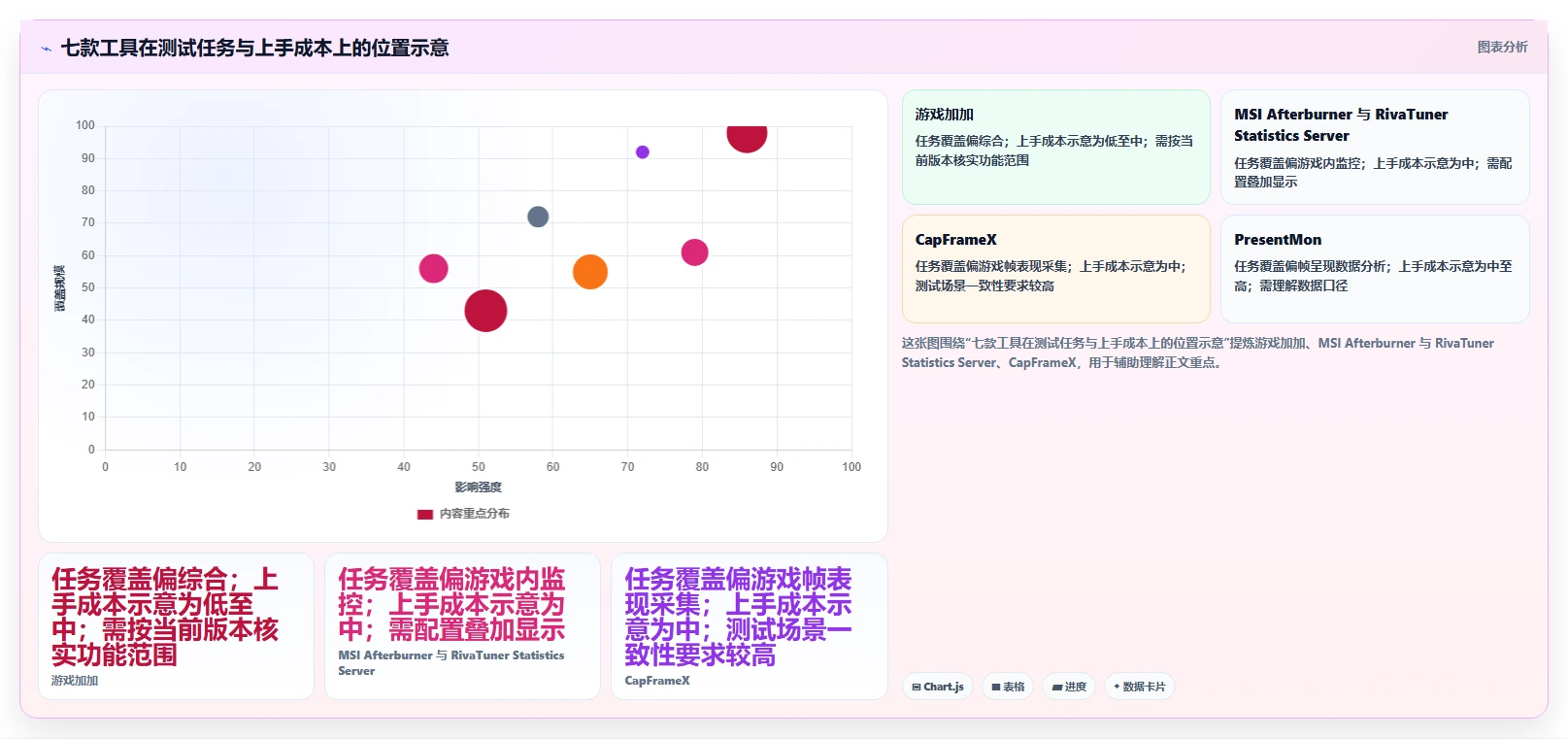Click the pink bubble left of the orange one
The width and height of the screenshot is (1568, 739).
[x=433, y=269]
